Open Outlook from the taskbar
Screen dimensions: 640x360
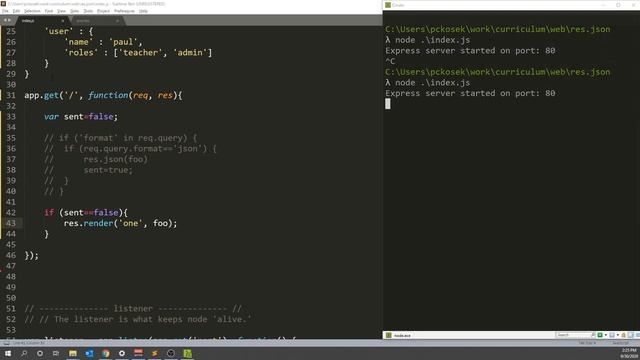[x=89, y=353]
